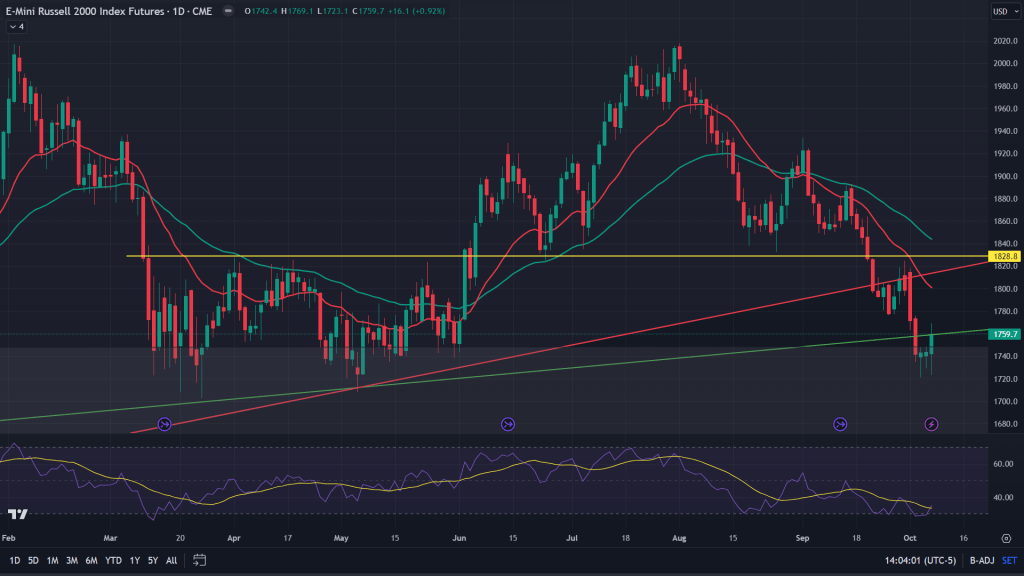This screenshot has height=576, width=1024.
Task: Open the Go to date calendar icon
Action: pyautogui.click(x=199, y=560)
